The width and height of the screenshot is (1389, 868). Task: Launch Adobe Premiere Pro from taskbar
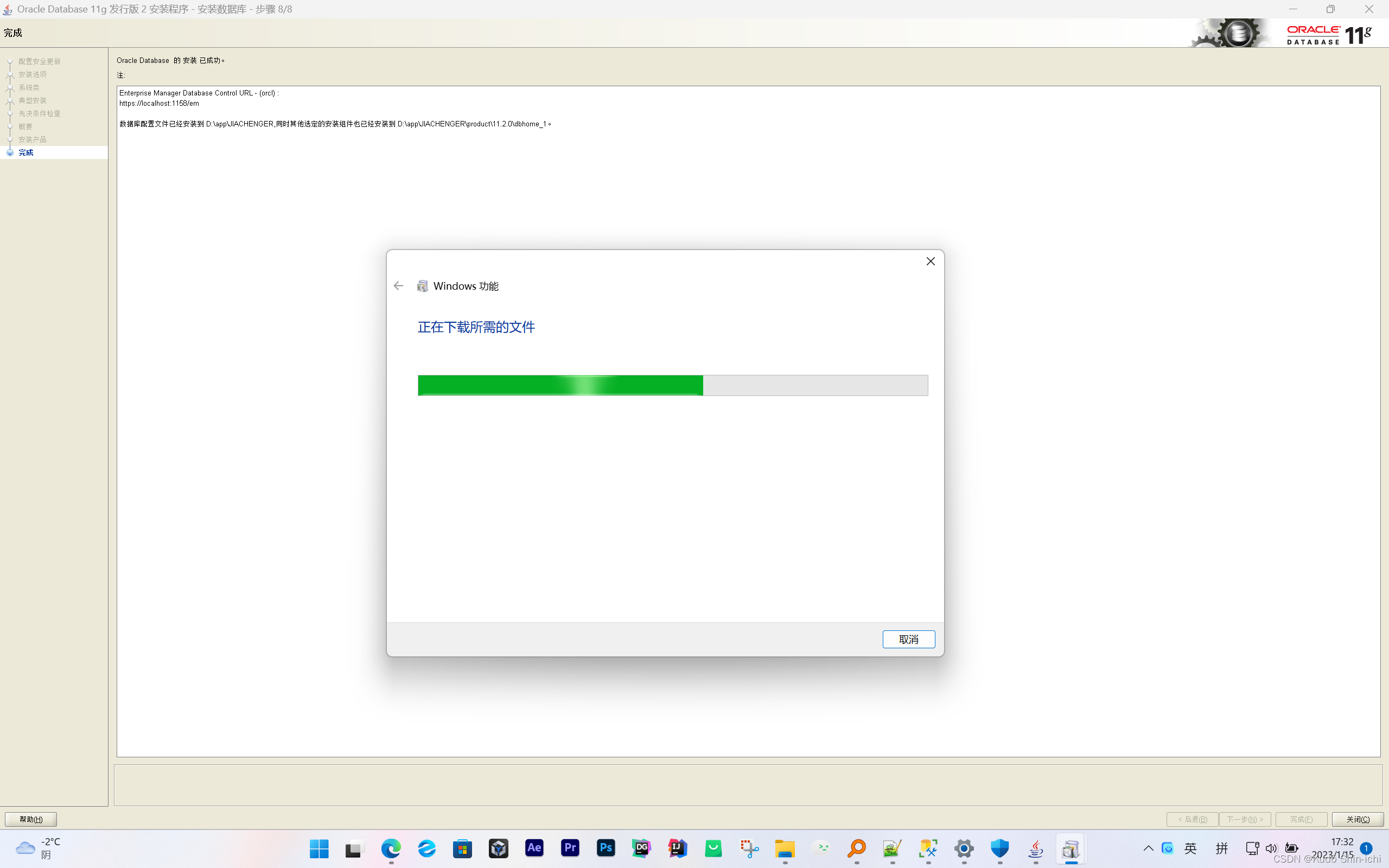pyautogui.click(x=570, y=848)
